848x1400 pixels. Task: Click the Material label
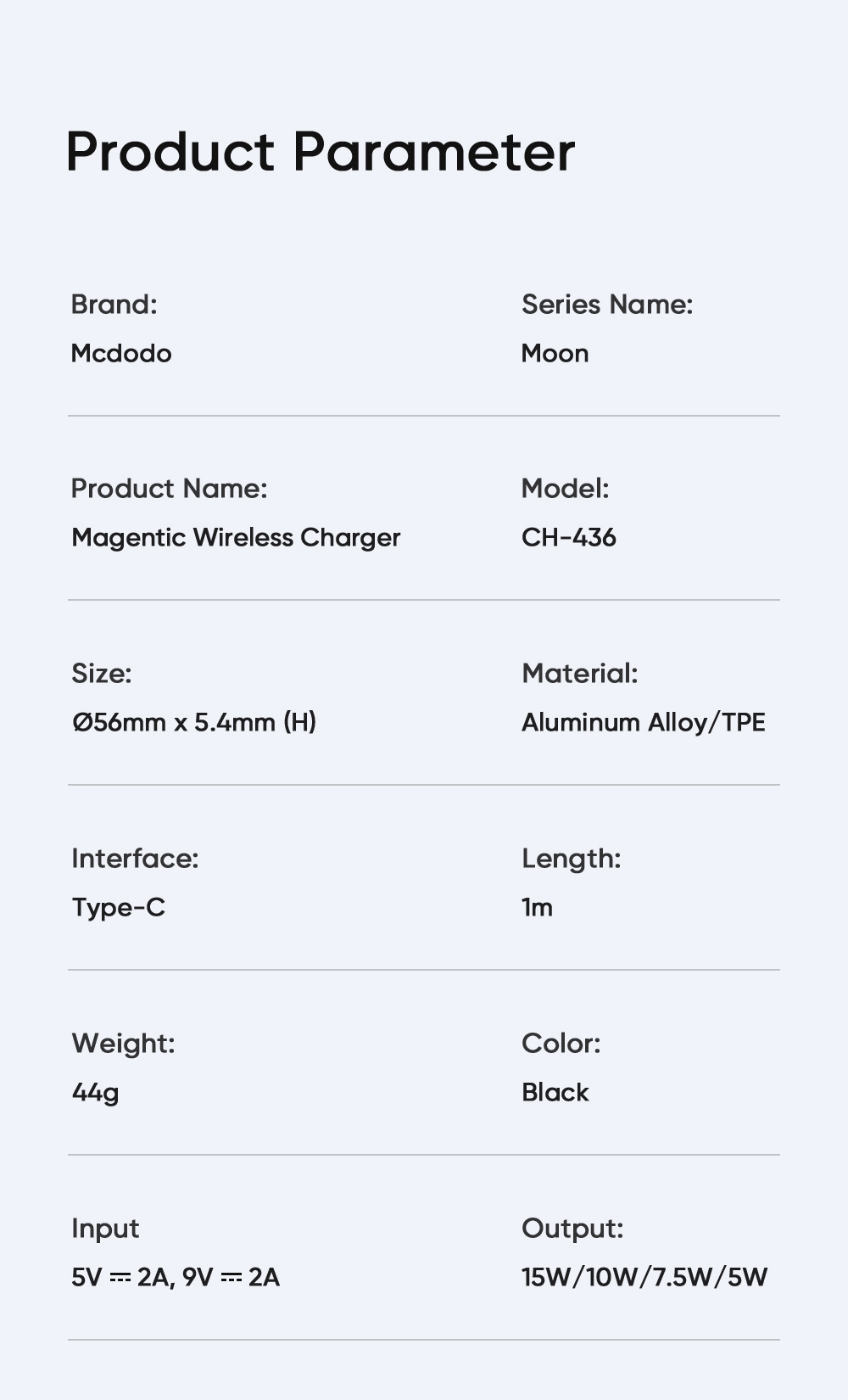click(x=579, y=673)
